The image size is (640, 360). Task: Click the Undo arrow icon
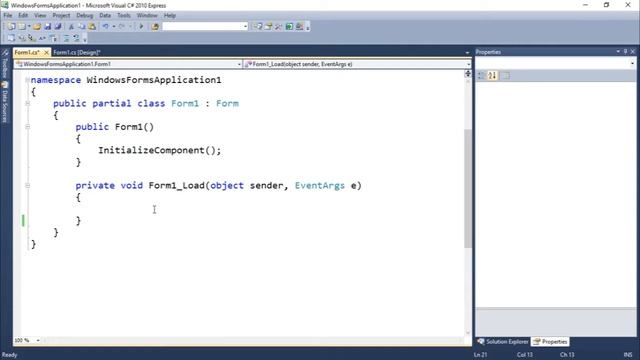coord(106,27)
